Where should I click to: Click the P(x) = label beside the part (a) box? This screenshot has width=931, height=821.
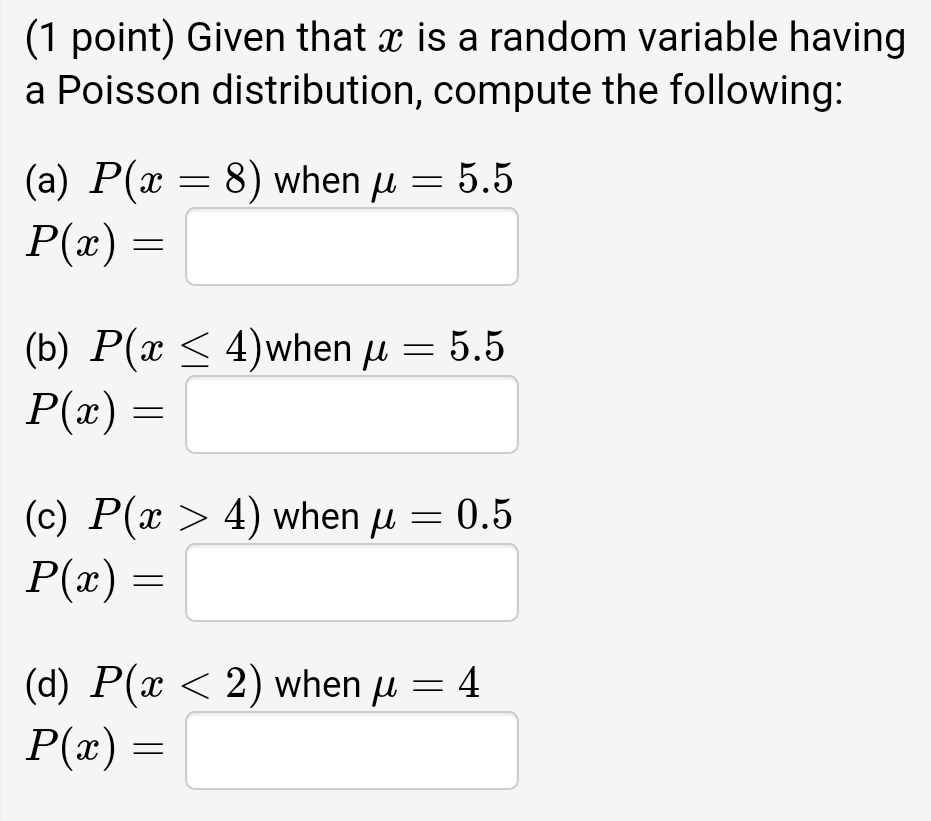94,245
